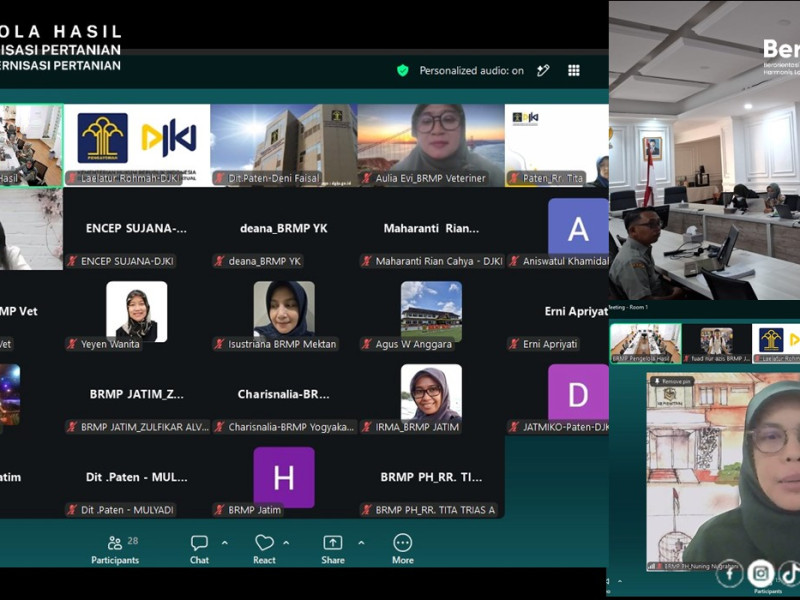800x600 pixels.
Task: Select the fuad nur azis thumbnail in strip
Action: pyautogui.click(x=716, y=343)
